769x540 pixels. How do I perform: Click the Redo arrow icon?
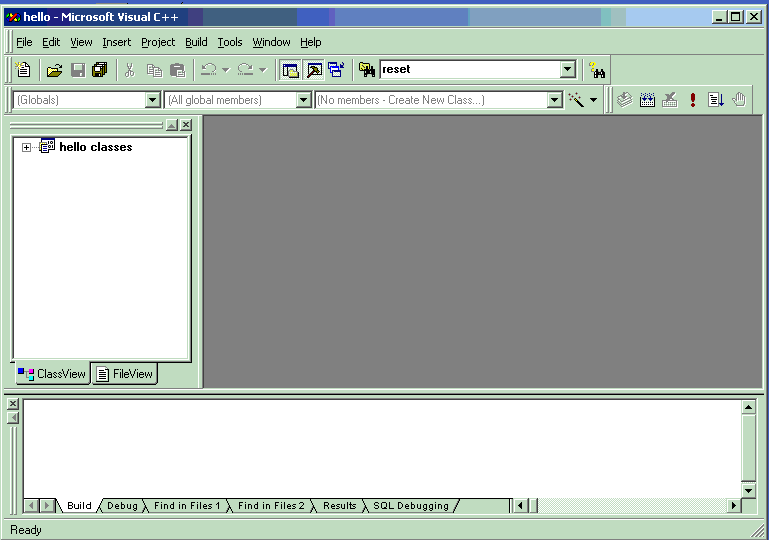tap(245, 70)
